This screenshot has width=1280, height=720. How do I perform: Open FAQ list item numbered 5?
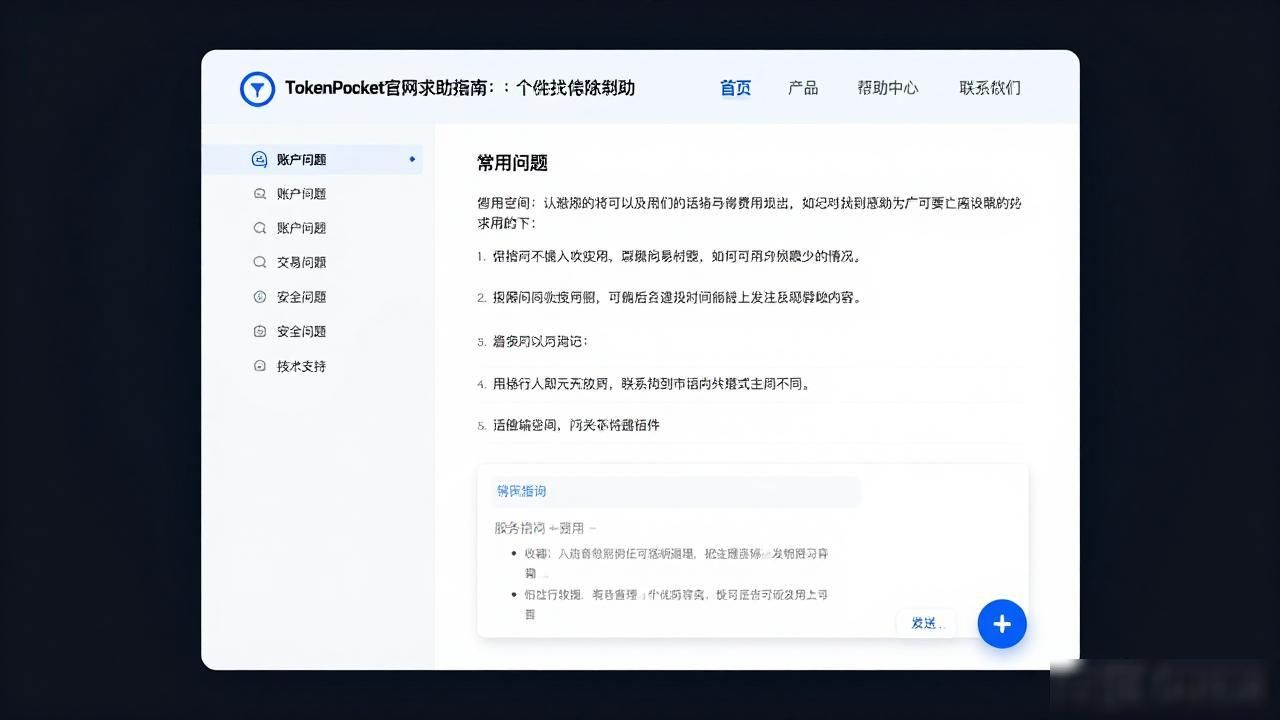(568, 425)
